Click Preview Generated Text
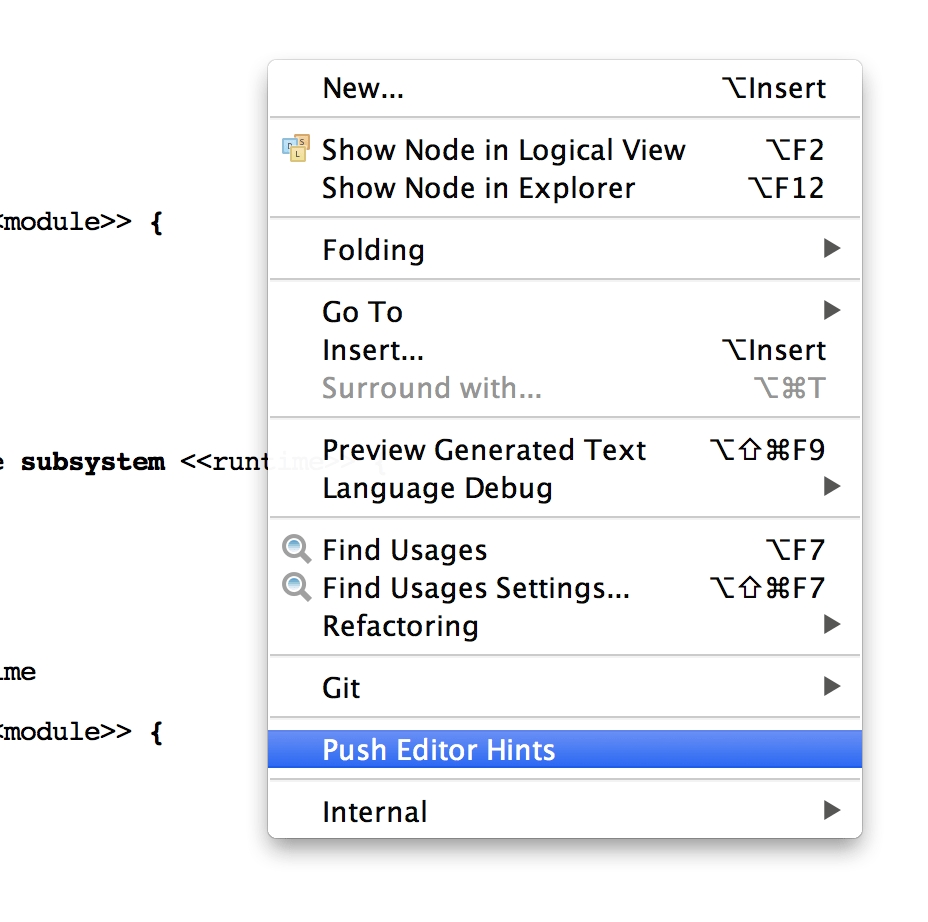The width and height of the screenshot is (928, 922). point(484,450)
